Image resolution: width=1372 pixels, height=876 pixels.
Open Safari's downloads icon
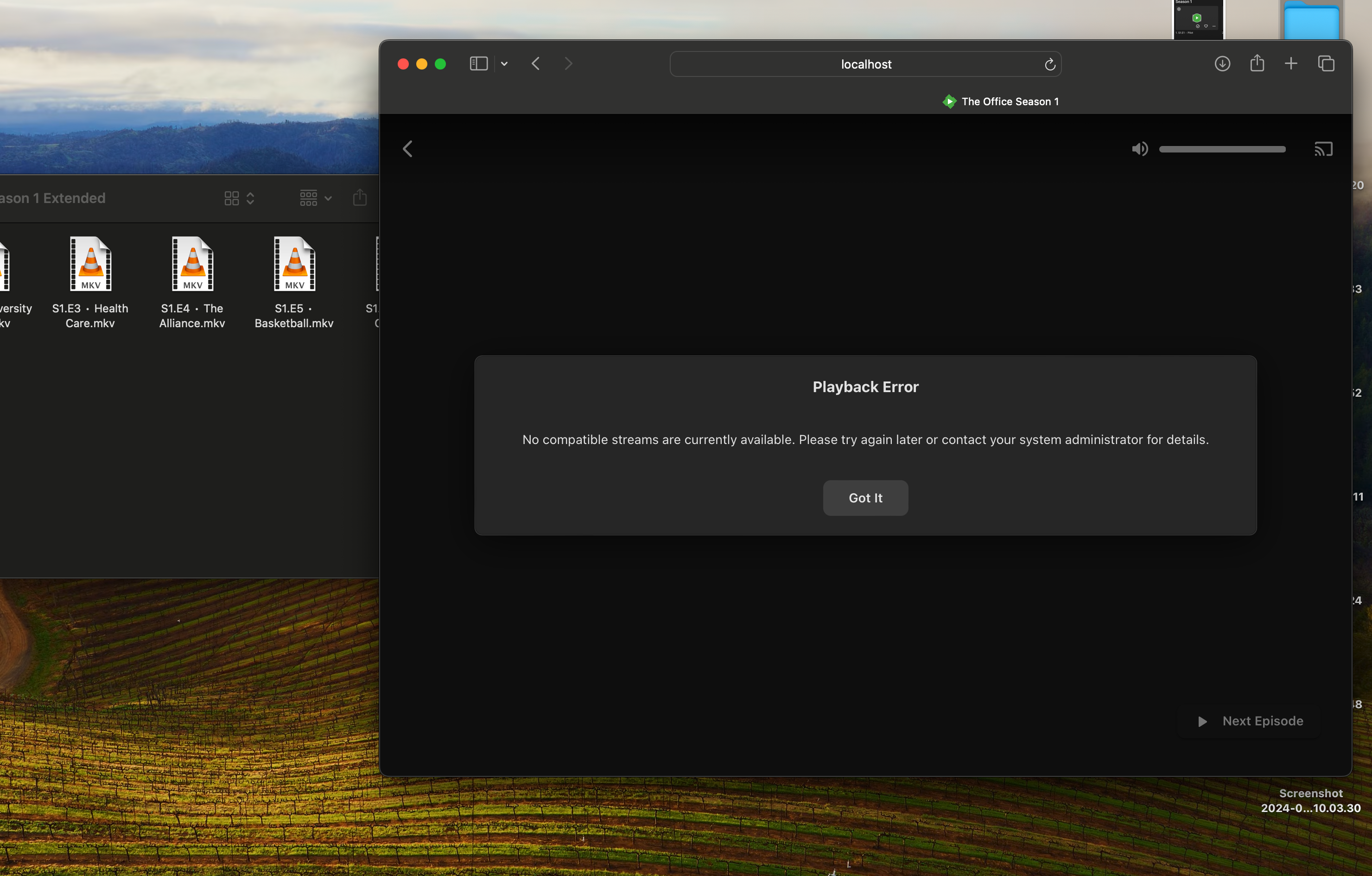point(1221,64)
